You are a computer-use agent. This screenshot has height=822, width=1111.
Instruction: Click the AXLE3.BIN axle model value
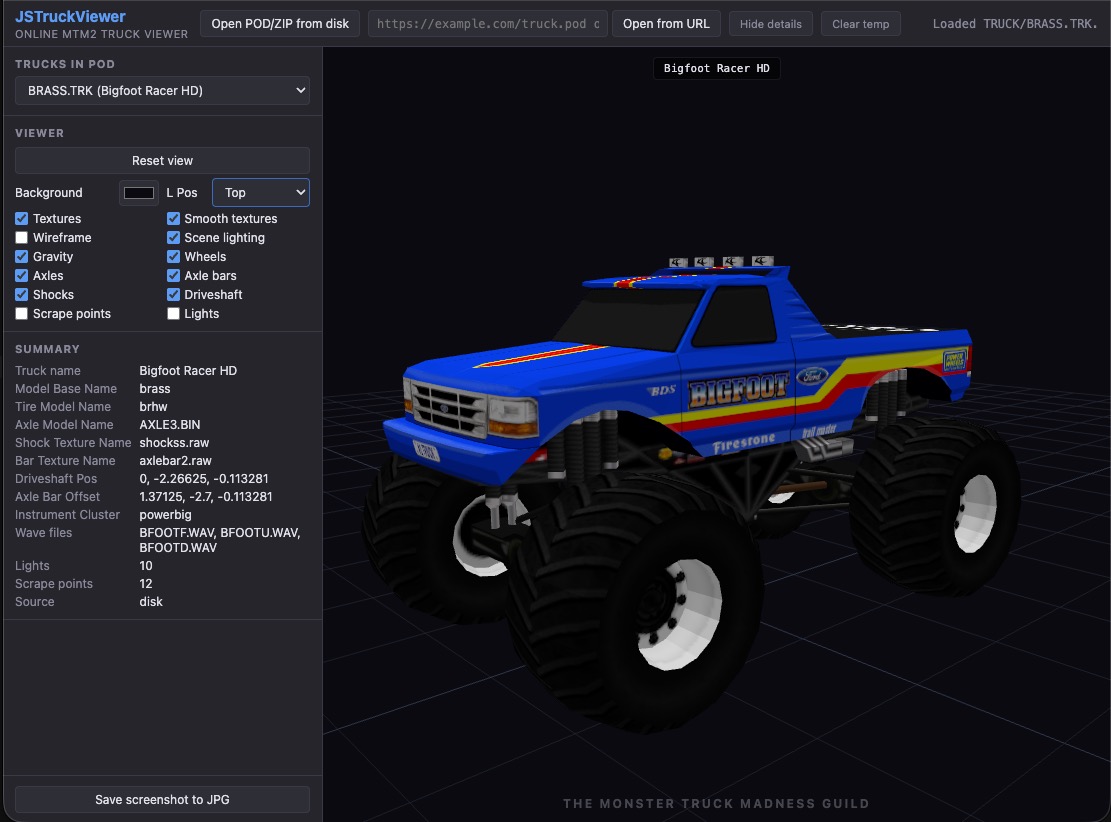coord(169,424)
